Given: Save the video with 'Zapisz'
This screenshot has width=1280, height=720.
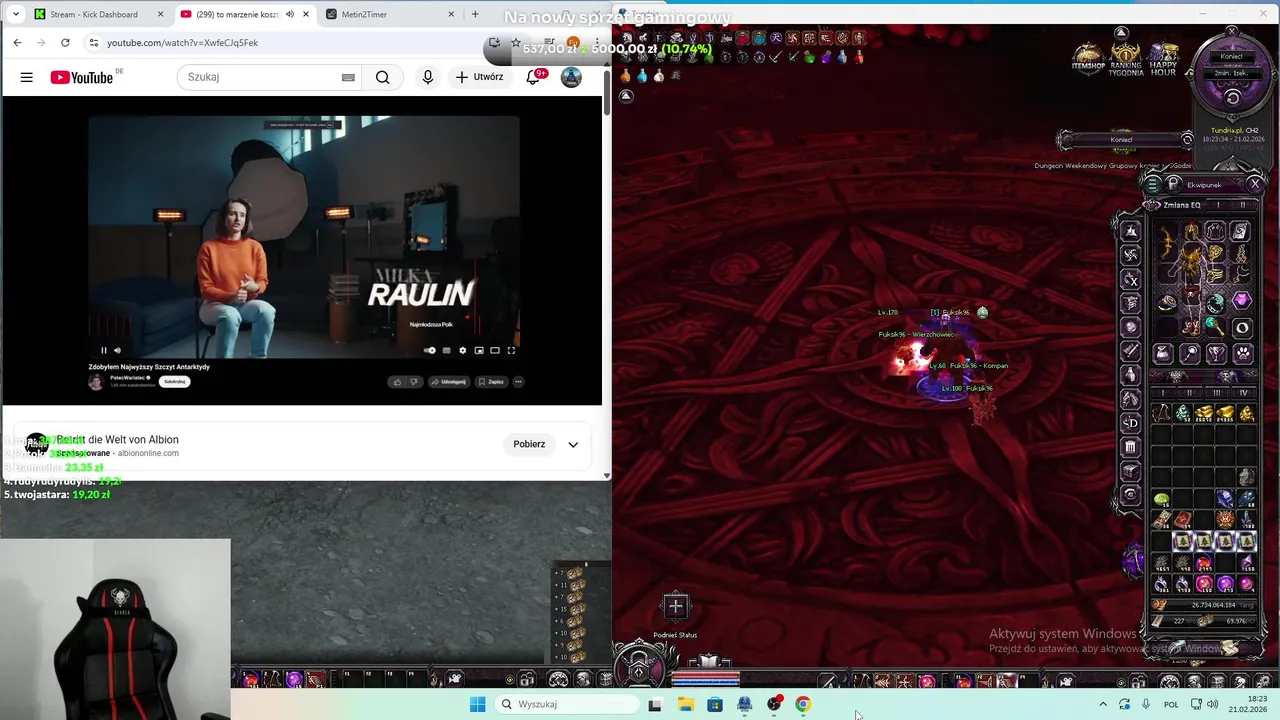Looking at the screenshot, I should click(491, 381).
